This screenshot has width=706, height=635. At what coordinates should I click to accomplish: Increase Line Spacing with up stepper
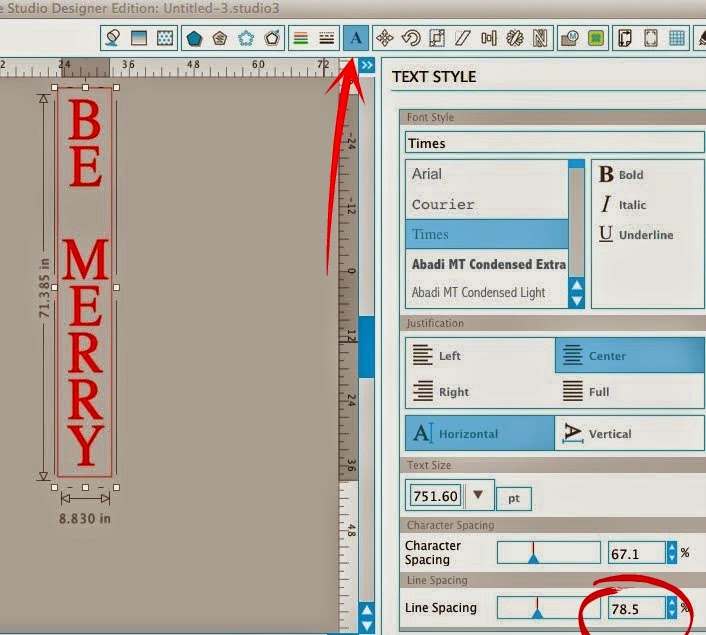click(671, 603)
